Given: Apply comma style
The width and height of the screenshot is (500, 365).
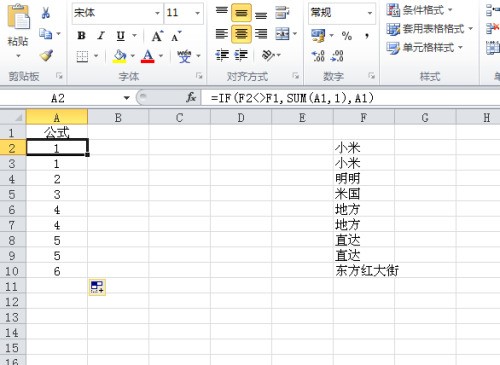Looking at the screenshot, I should tap(367, 36).
